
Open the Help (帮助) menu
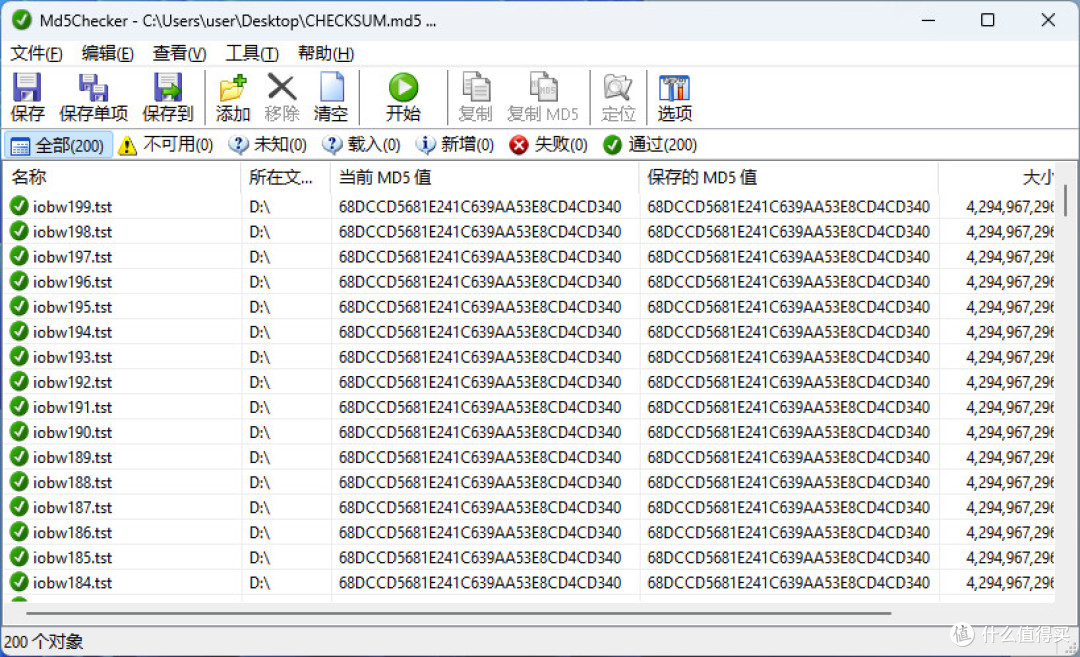[326, 53]
